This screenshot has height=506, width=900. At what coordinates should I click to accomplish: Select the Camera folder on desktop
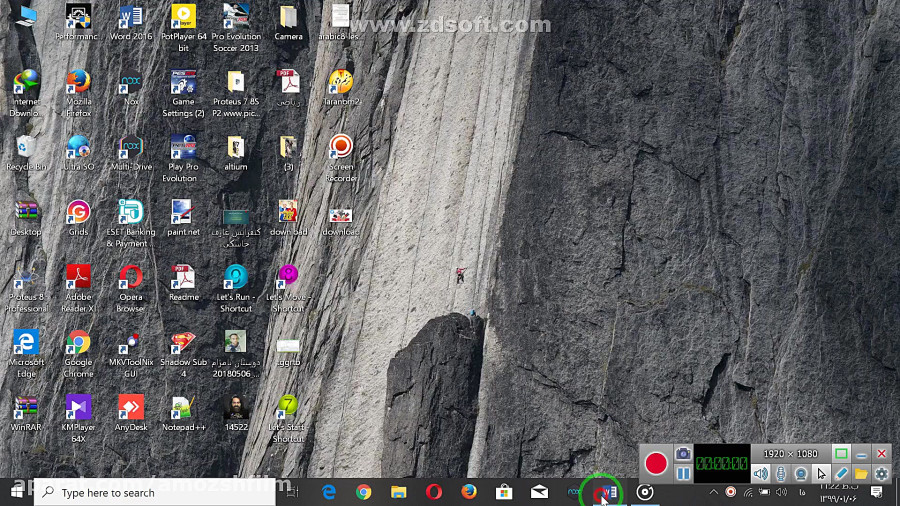[288, 23]
